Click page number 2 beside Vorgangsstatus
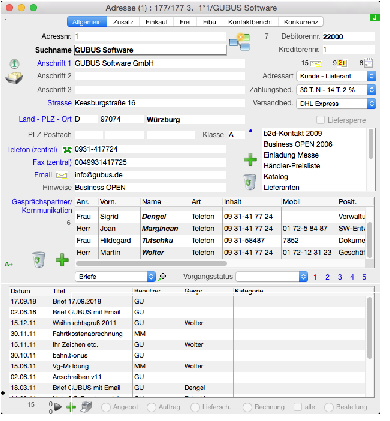The height and width of the screenshot is (421, 390). click(x=327, y=277)
